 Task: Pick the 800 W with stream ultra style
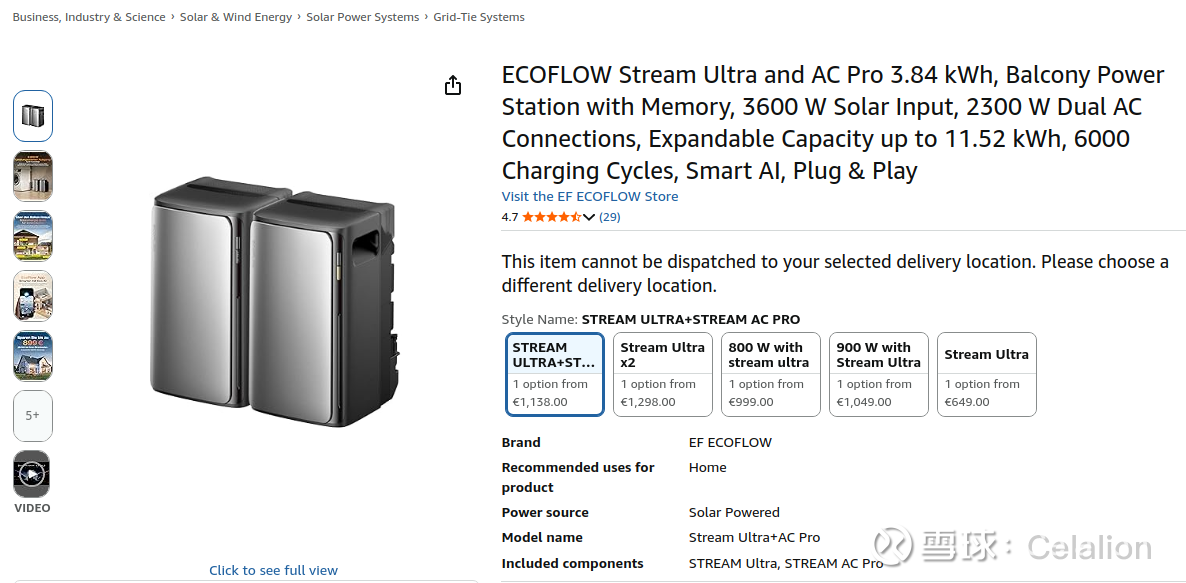pyautogui.click(x=770, y=374)
